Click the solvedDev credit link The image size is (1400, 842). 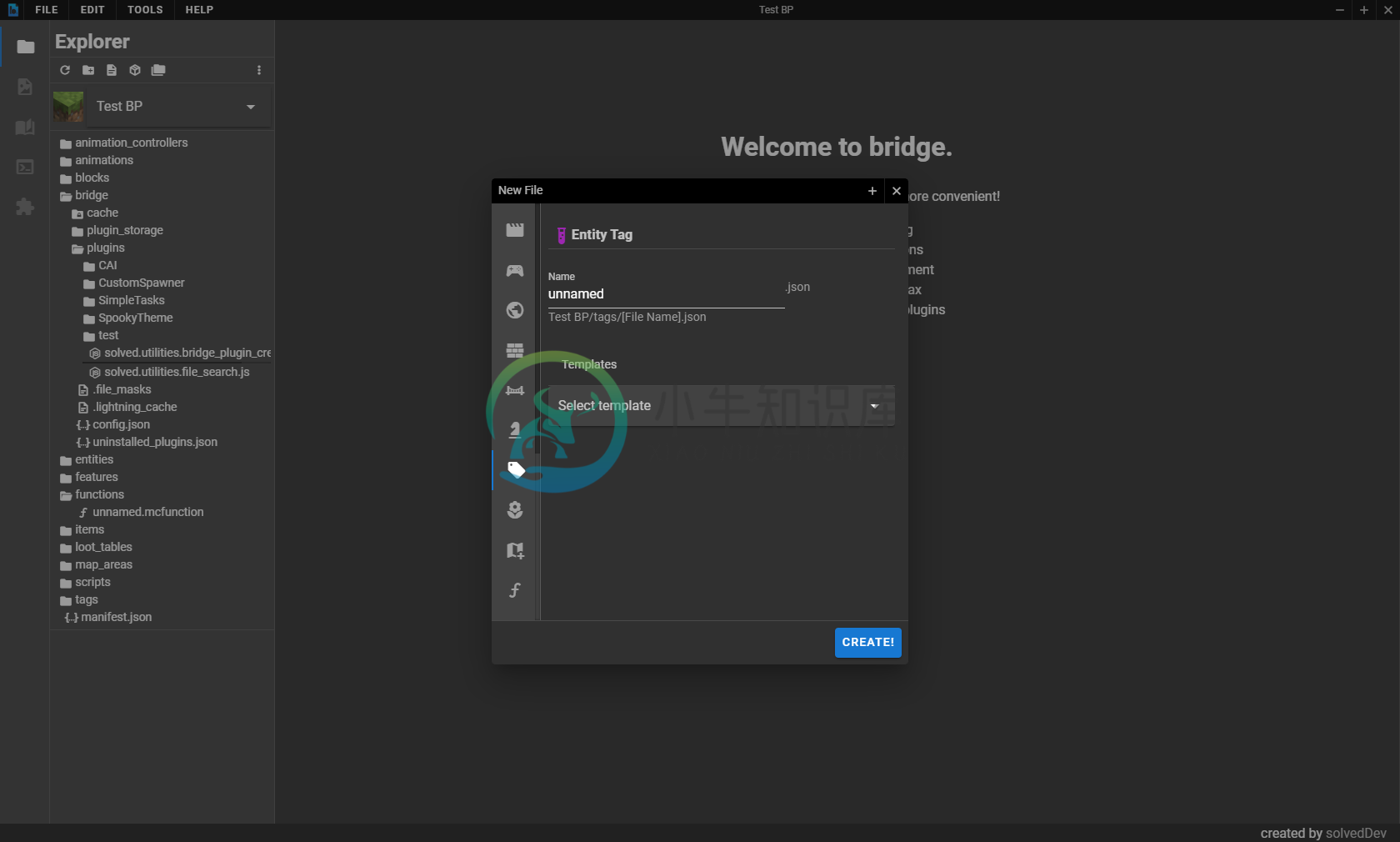pyautogui.click(x=1356, y=834)
